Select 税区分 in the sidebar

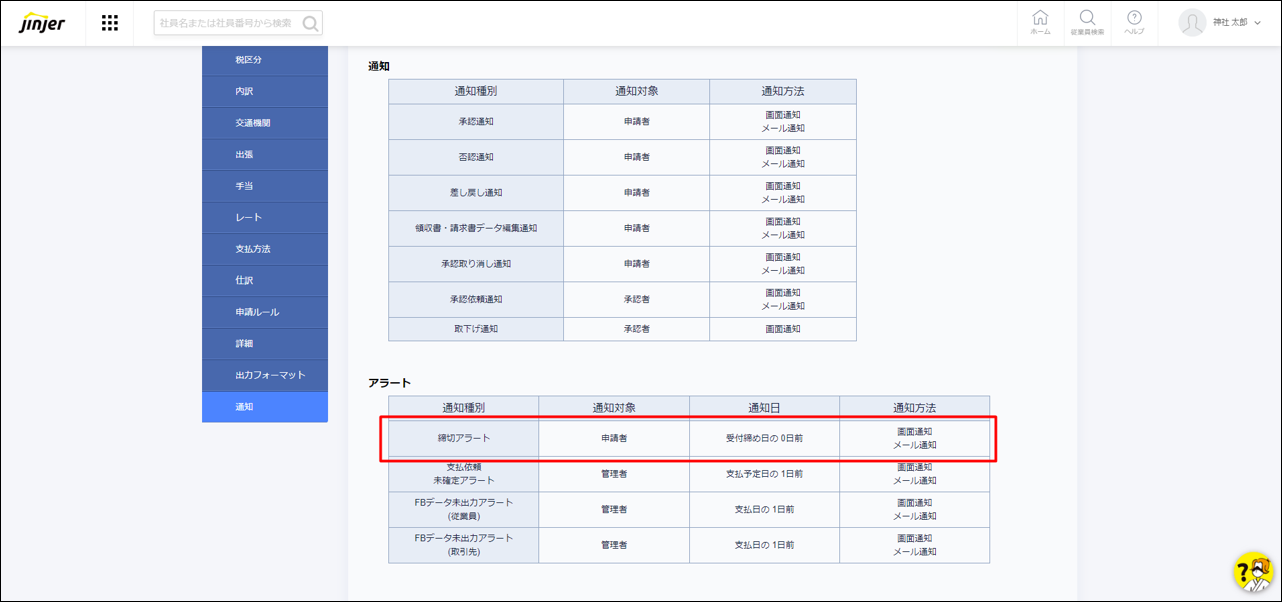point(265,60)
